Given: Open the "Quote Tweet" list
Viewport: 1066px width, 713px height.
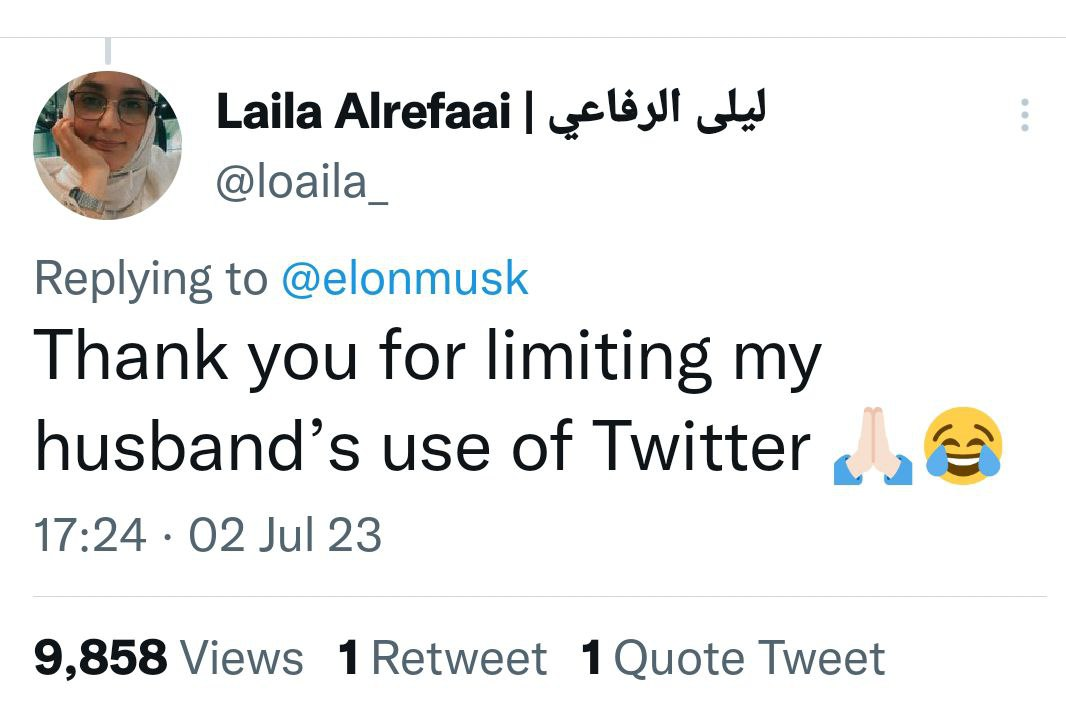Looking at the screenshot, I should (749, 658).
